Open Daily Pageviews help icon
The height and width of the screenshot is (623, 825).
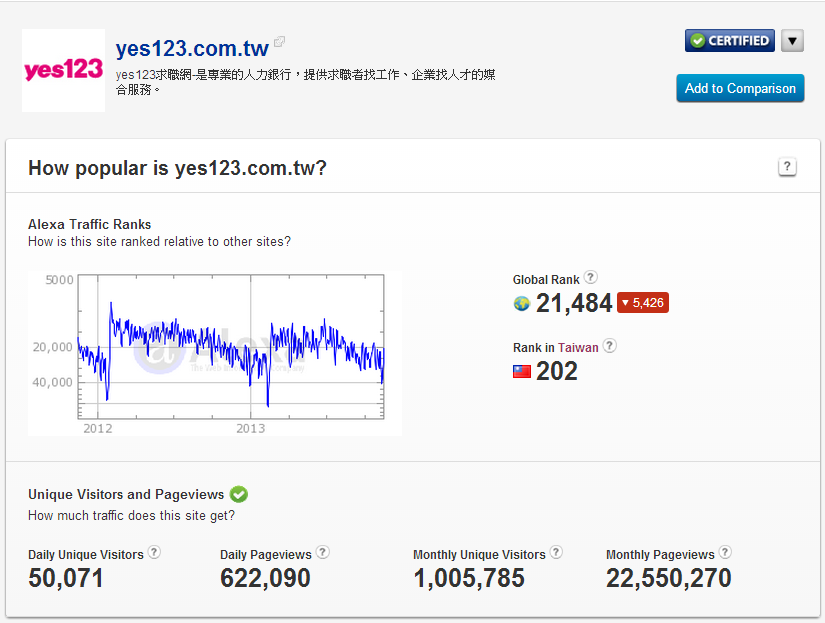[322, 553]
